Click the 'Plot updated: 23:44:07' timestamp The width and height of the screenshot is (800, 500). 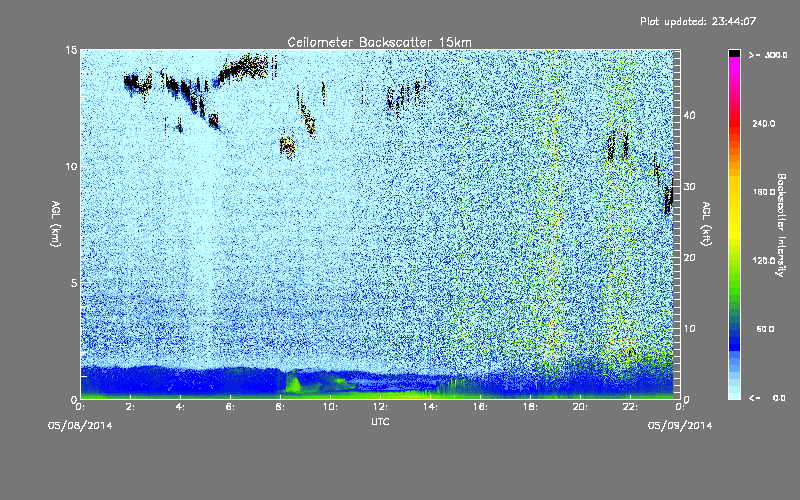(x=698, y=21)
